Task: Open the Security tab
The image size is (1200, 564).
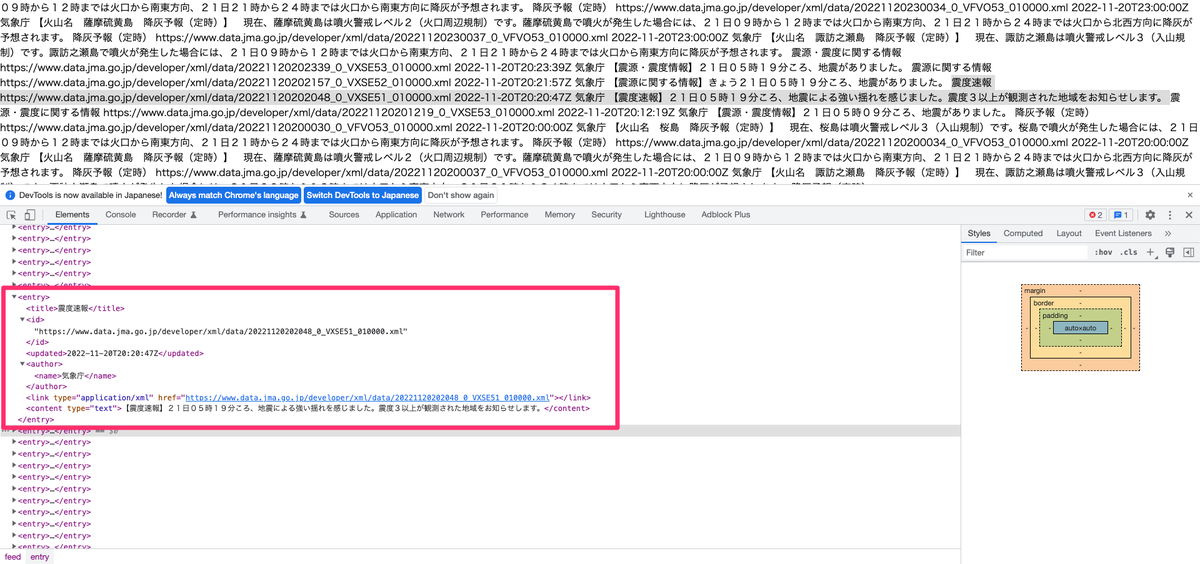Action: coord(606,215)
